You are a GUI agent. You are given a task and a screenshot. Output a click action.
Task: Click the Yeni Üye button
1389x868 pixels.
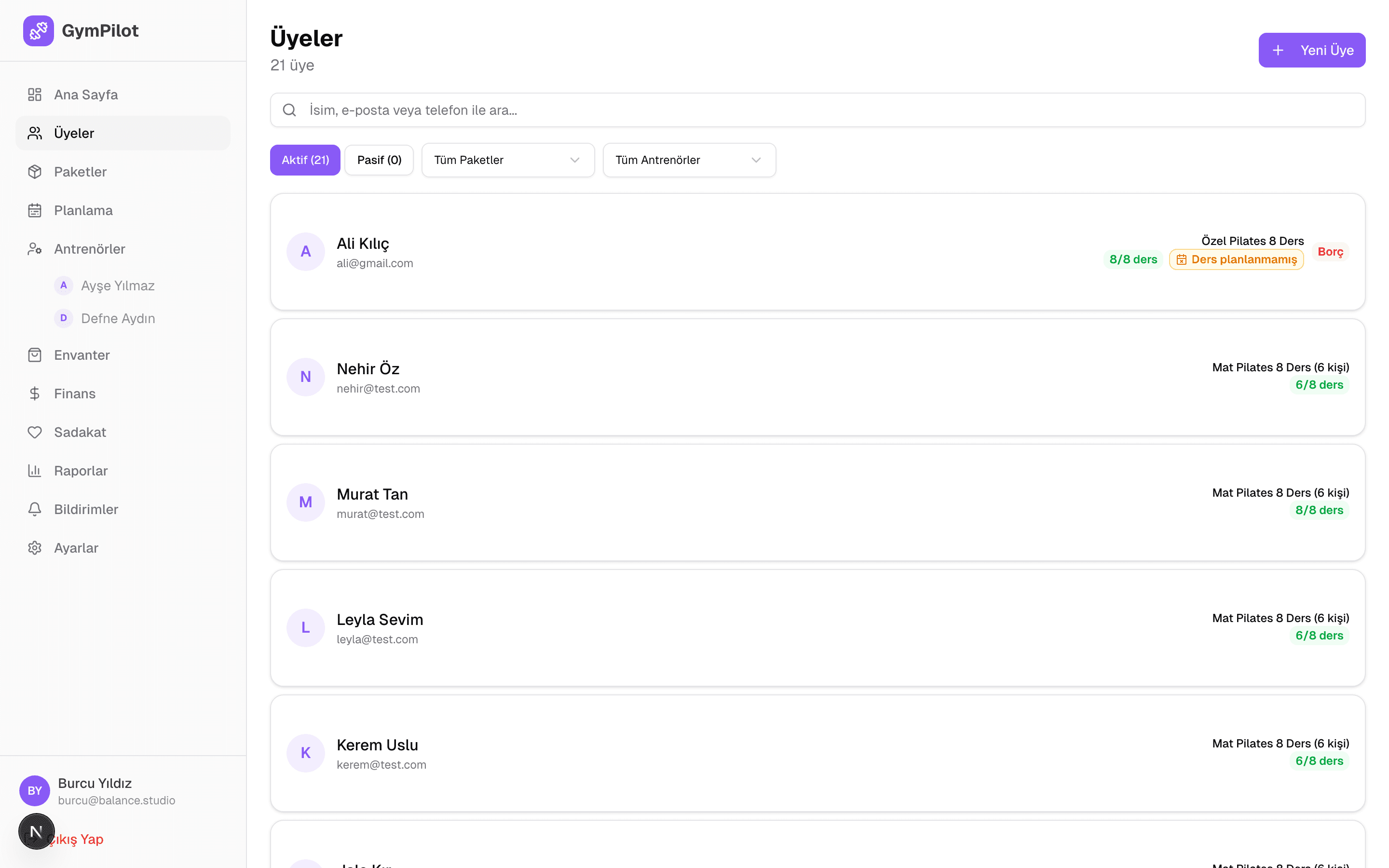tap(1311, 51)
